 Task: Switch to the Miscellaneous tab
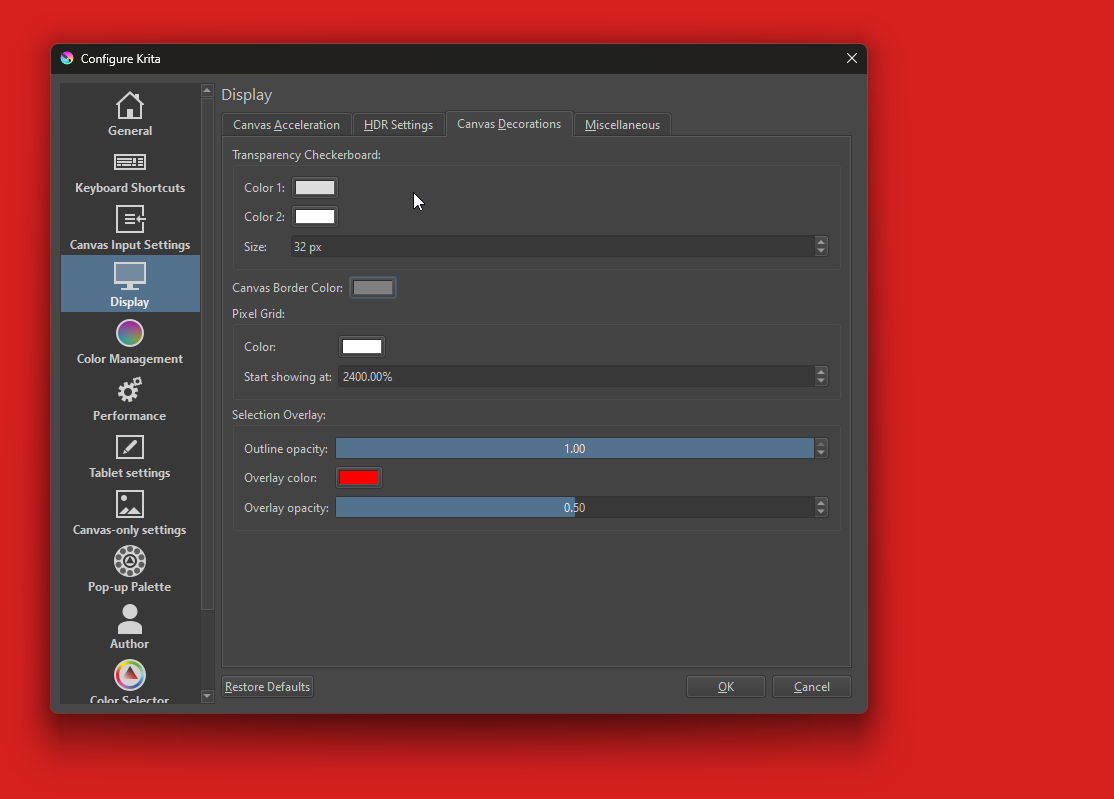(x=622, y=124)
